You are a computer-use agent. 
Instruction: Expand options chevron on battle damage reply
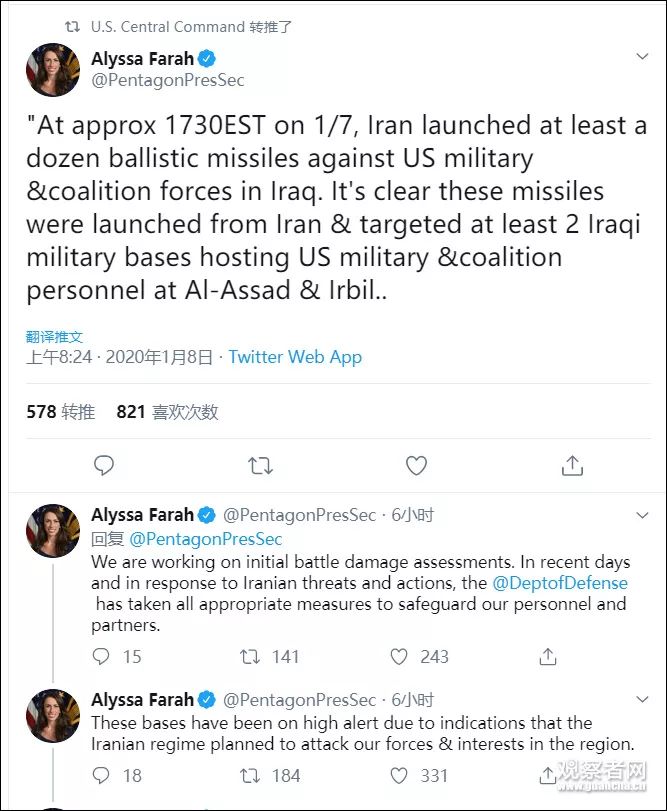pos(642,515)
